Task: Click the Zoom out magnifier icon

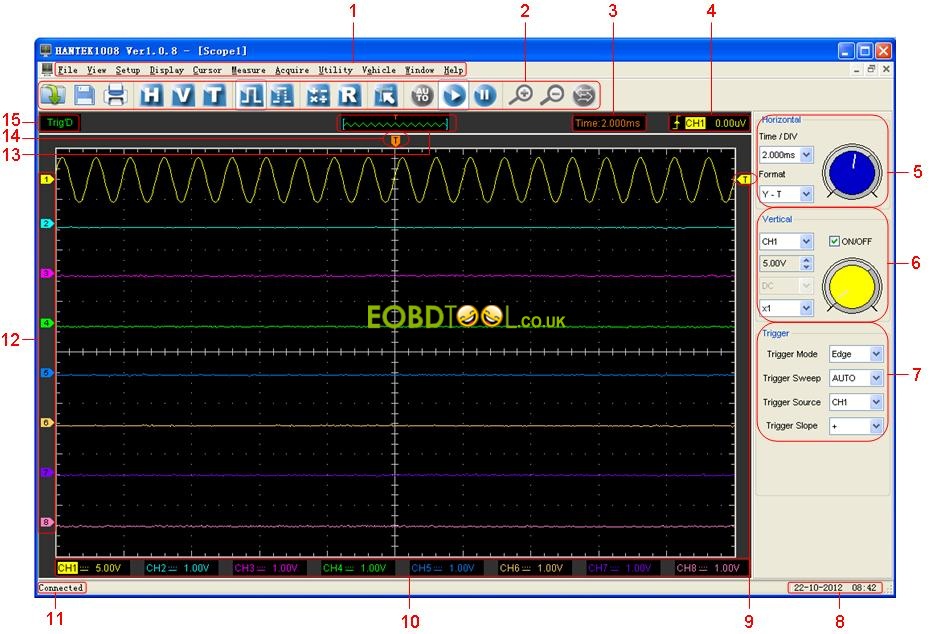Action: 552,95
